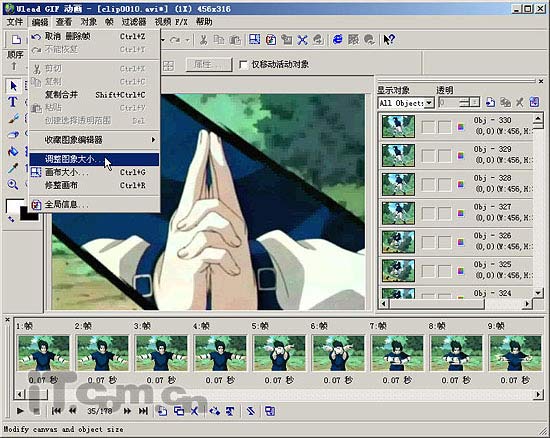
Task: Enable the 仅移动活动对象 checkbox
Action: coord(243,65)
